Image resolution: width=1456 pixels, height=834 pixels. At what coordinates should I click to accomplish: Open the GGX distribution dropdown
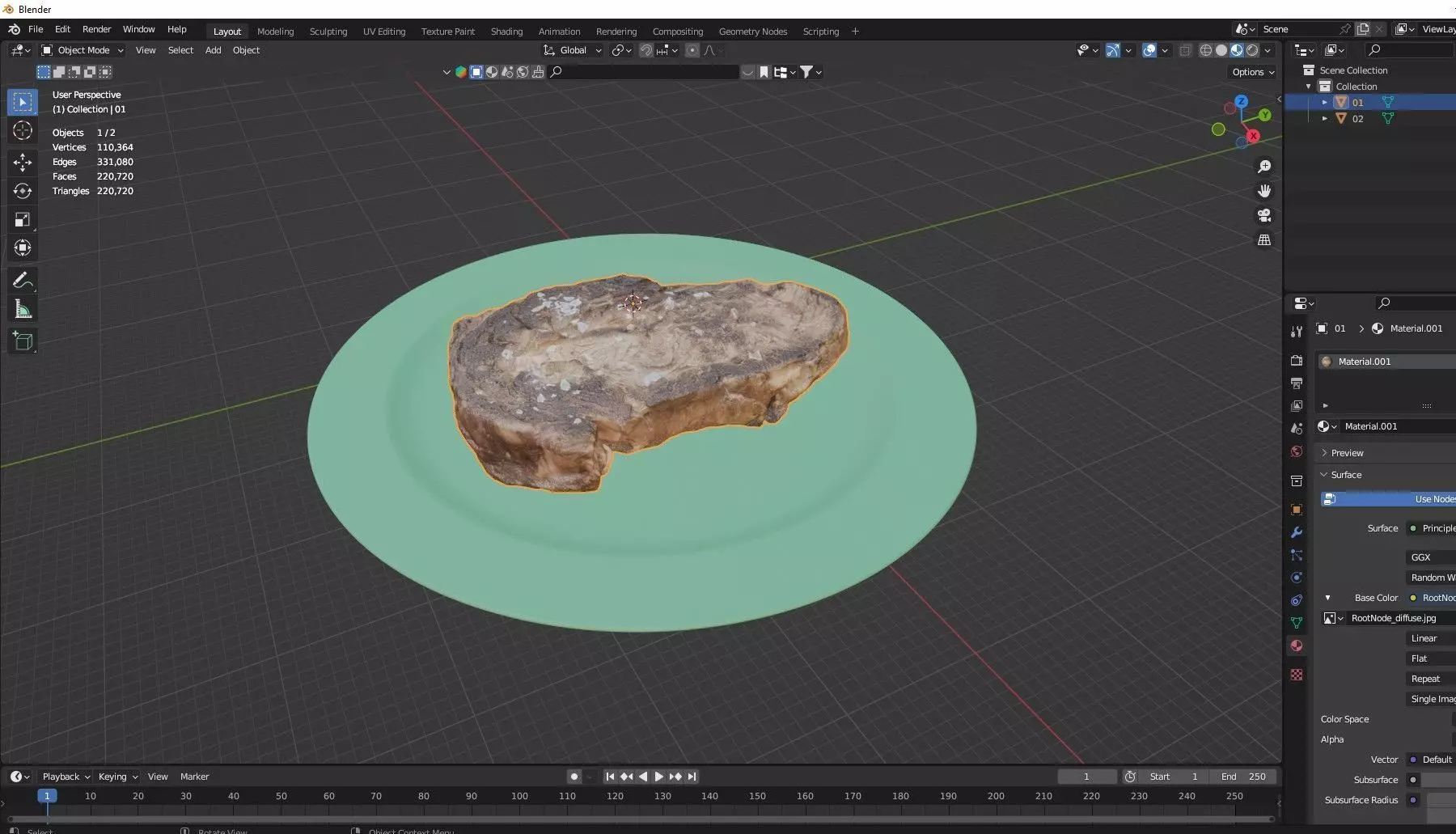click(x=1430, y=557)
